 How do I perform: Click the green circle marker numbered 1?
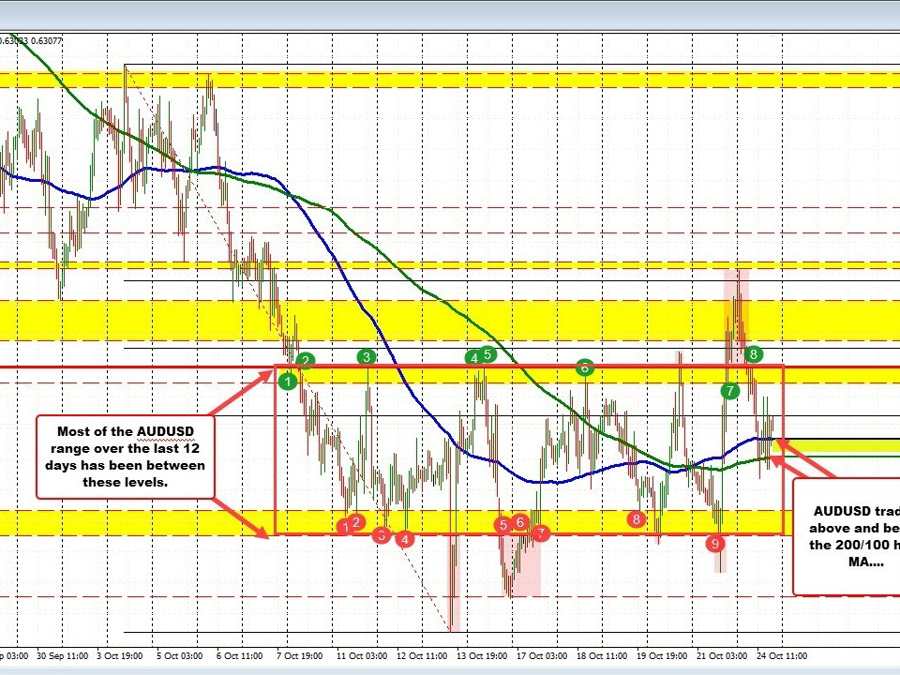point(288,379)
